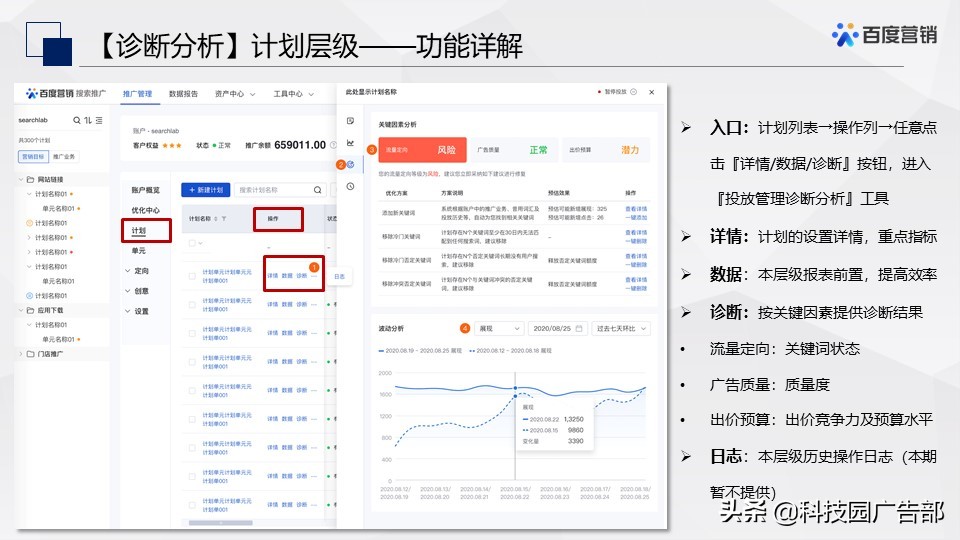Open the 展现 metric dropdown
This screenshot has height=540, width=960.
tap(500, 328)
